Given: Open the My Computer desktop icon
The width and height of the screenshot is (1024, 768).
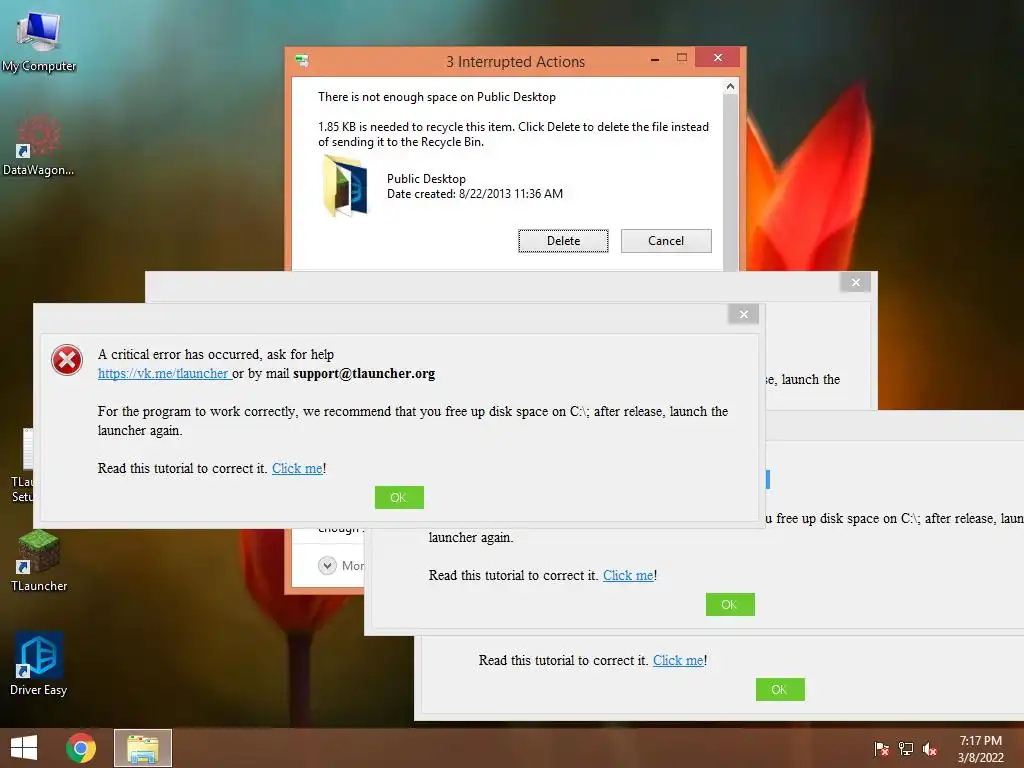Looking at the screenshot, I should point(39,40).
